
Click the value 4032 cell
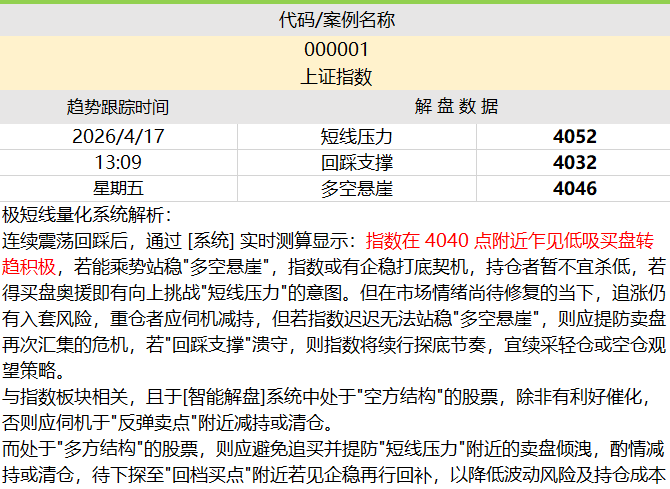pos(574,162)
